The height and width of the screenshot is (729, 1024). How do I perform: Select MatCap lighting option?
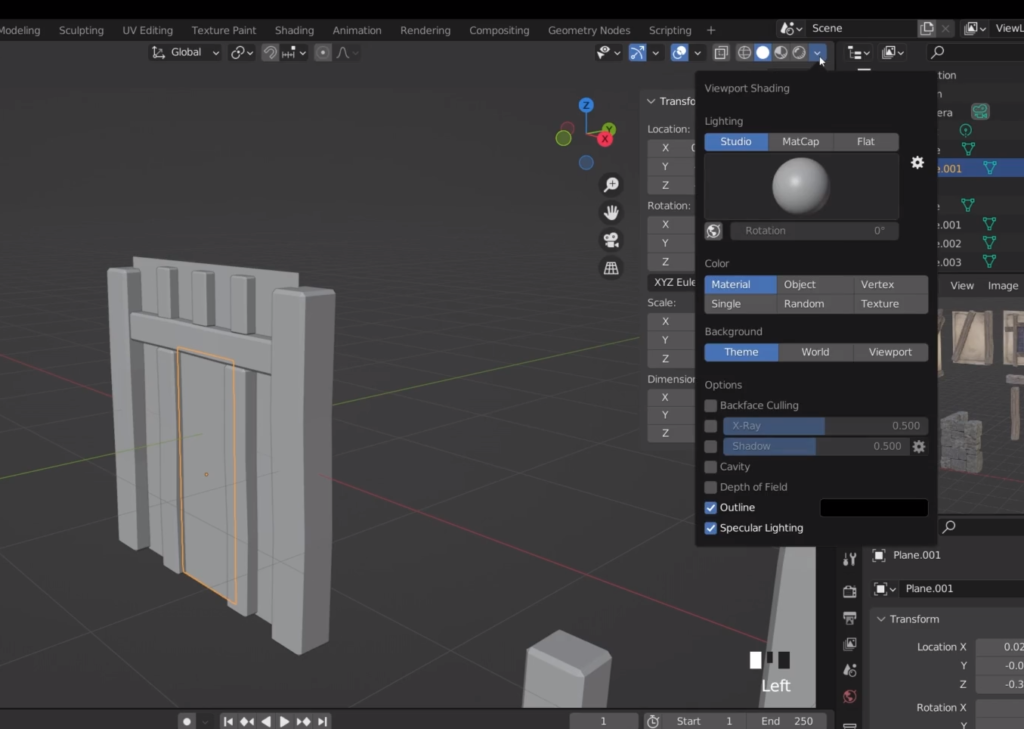[801, 142]
